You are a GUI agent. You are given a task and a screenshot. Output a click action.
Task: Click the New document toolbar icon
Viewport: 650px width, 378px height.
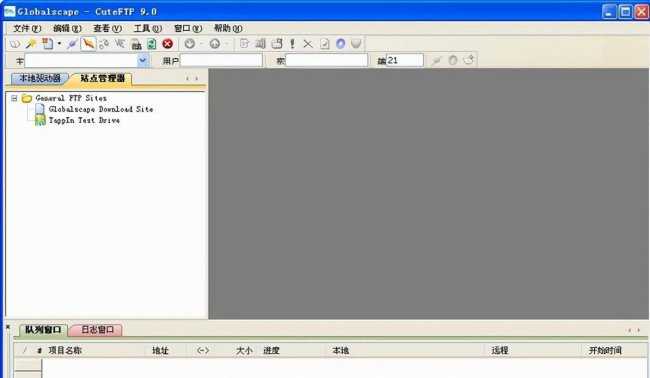pyautogui.click(x=48, y=44)
